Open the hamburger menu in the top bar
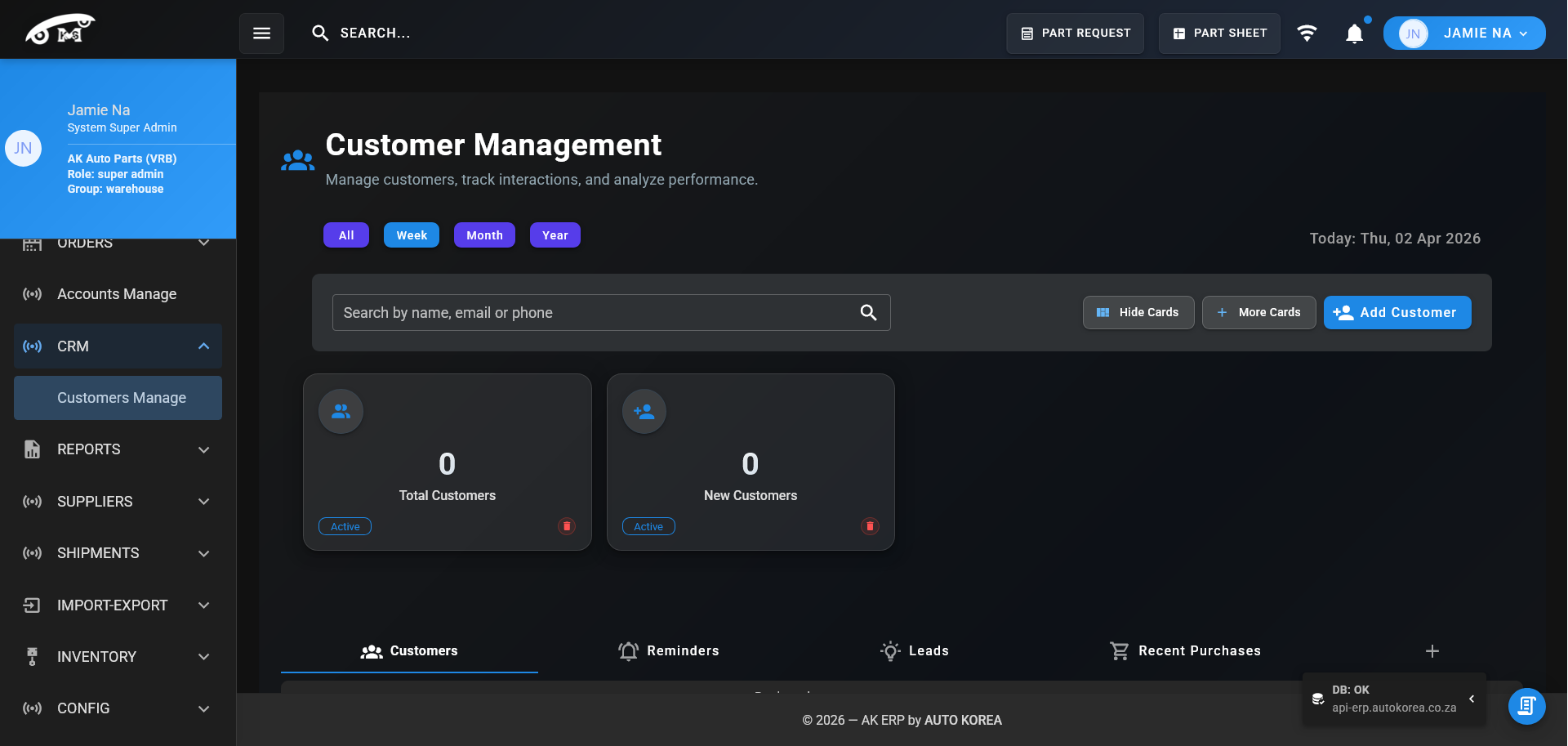 pos(261,34)
